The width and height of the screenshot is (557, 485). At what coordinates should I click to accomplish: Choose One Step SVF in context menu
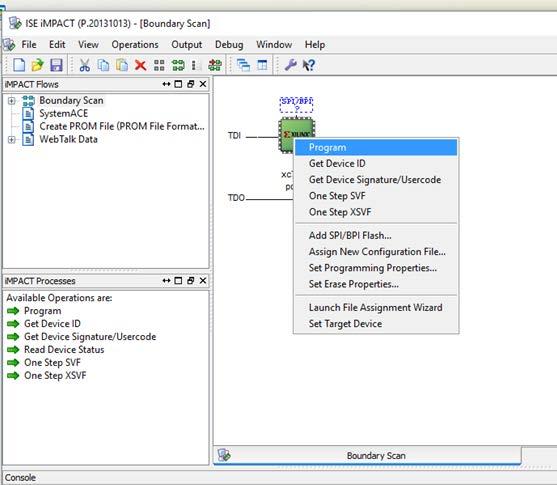pyautogui.click(x=376, y=196)
